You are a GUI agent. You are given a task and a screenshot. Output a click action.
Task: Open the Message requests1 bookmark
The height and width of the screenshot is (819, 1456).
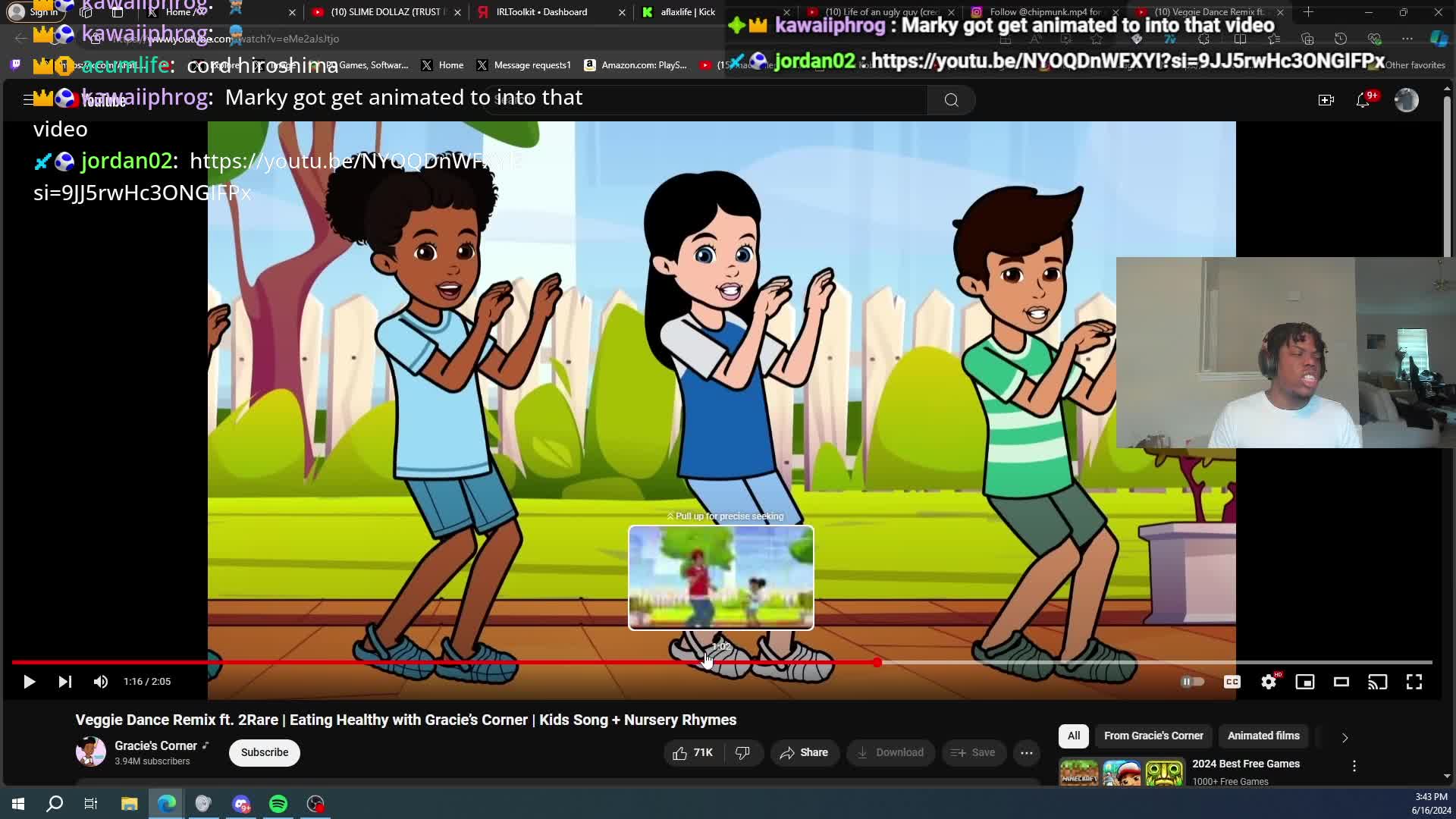click(x=524, y=65)
